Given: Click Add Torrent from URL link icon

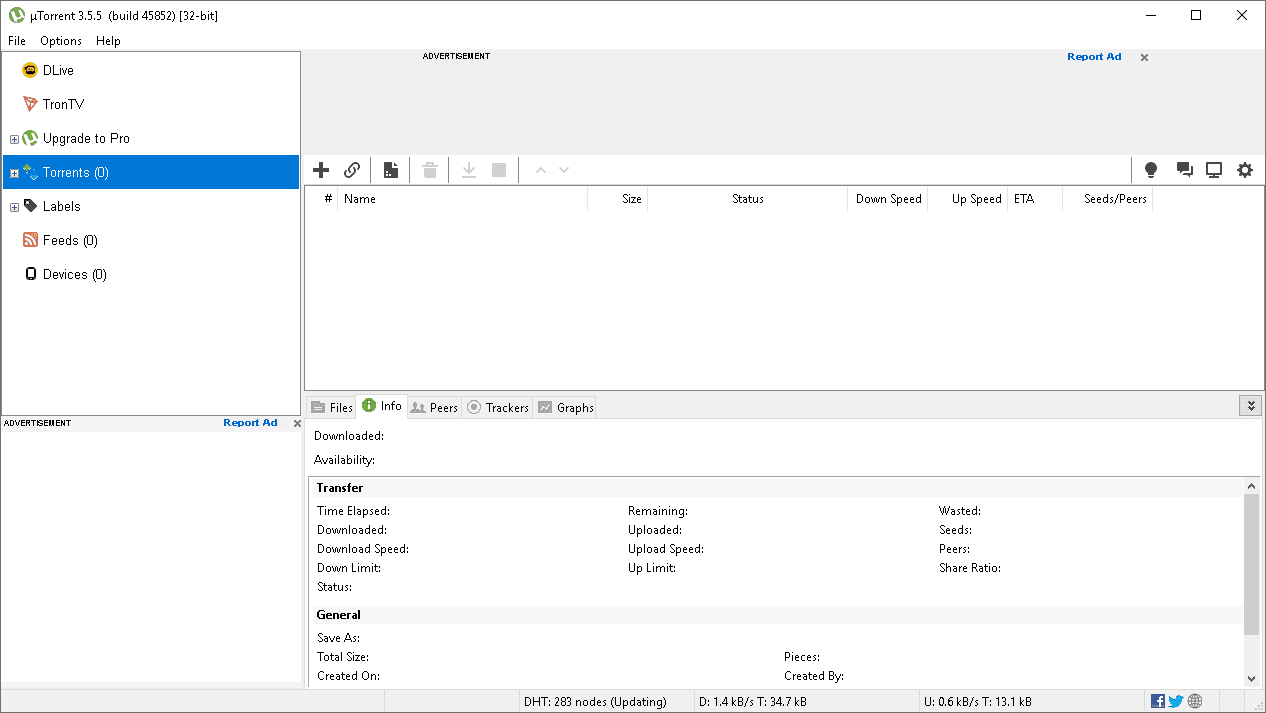Looking at the screenshot, I should (352, 170).
